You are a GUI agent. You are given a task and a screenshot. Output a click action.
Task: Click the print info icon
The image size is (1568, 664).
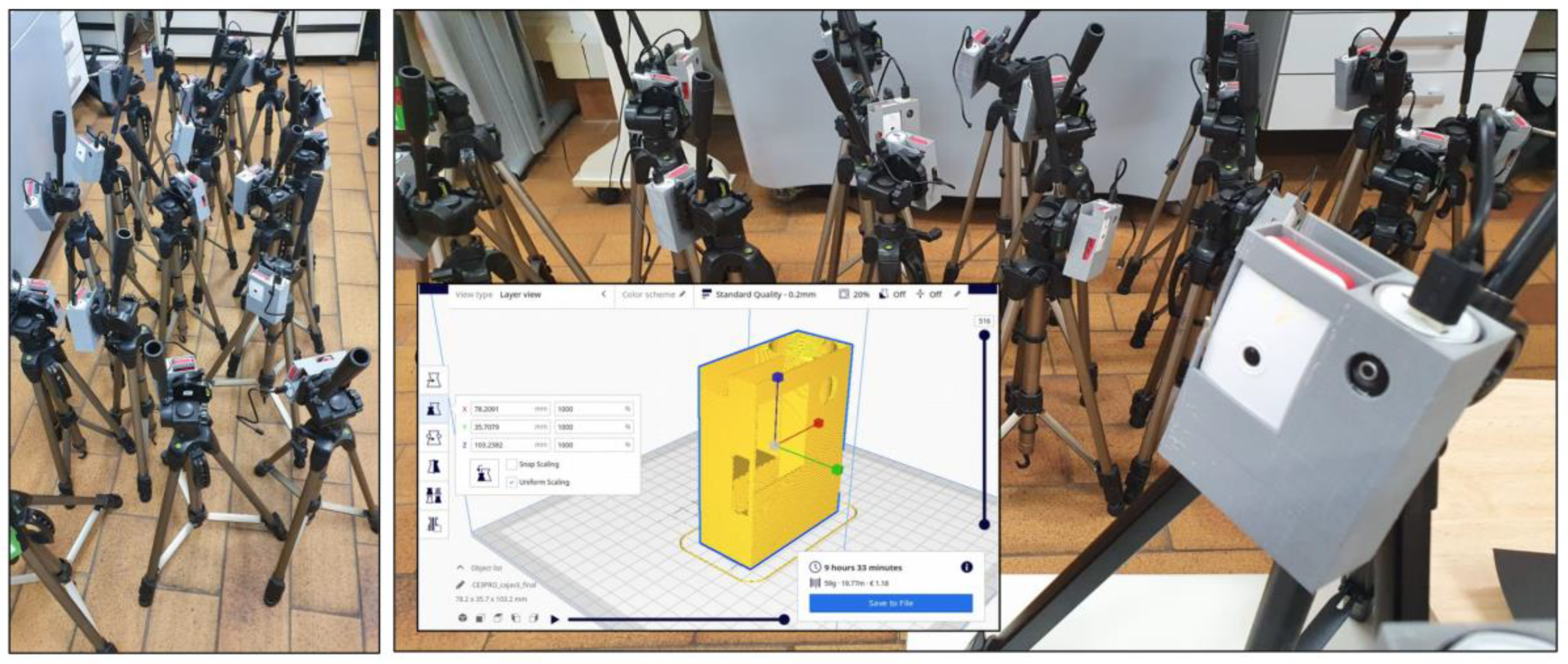coord(966,567)
